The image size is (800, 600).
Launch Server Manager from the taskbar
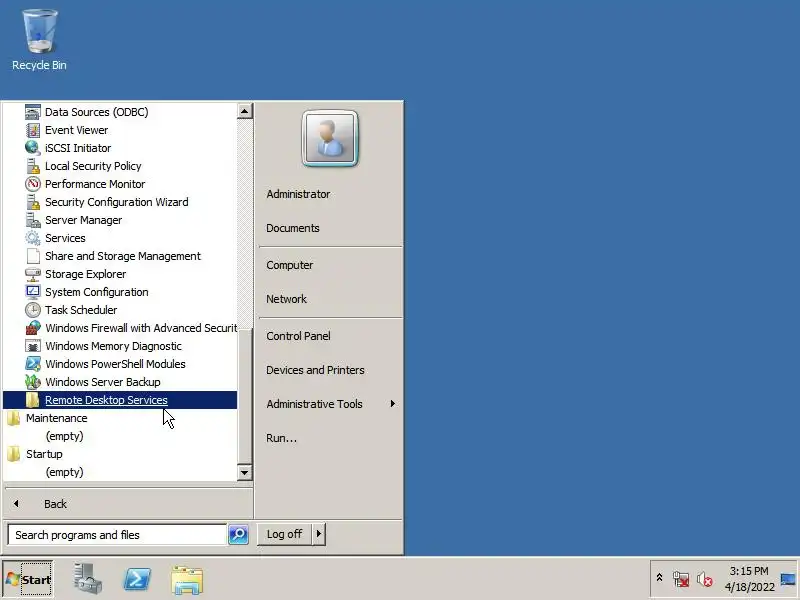coord(87,579)
